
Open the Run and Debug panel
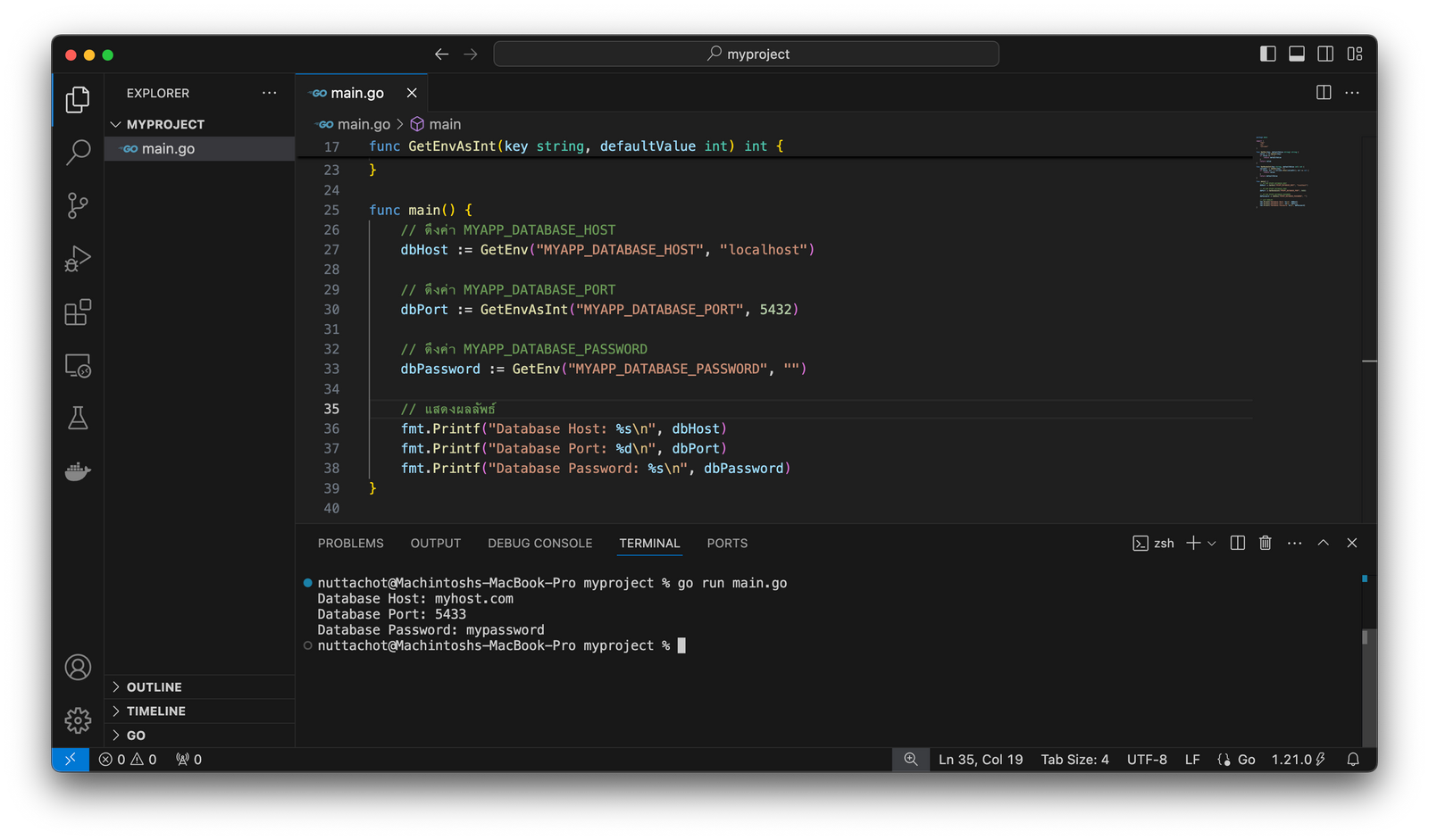[x=78, y=259]
